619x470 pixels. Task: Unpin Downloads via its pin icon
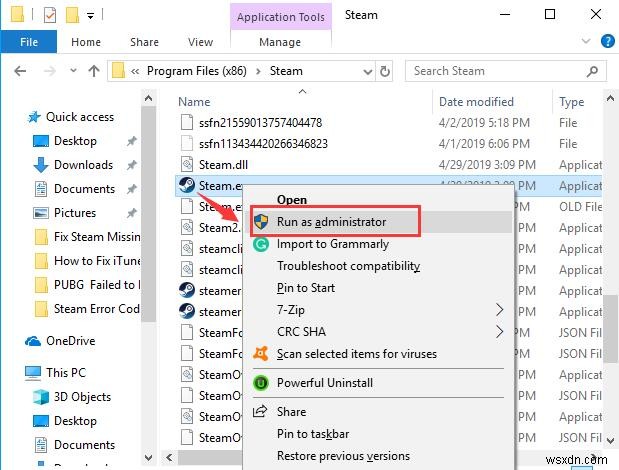131,165
